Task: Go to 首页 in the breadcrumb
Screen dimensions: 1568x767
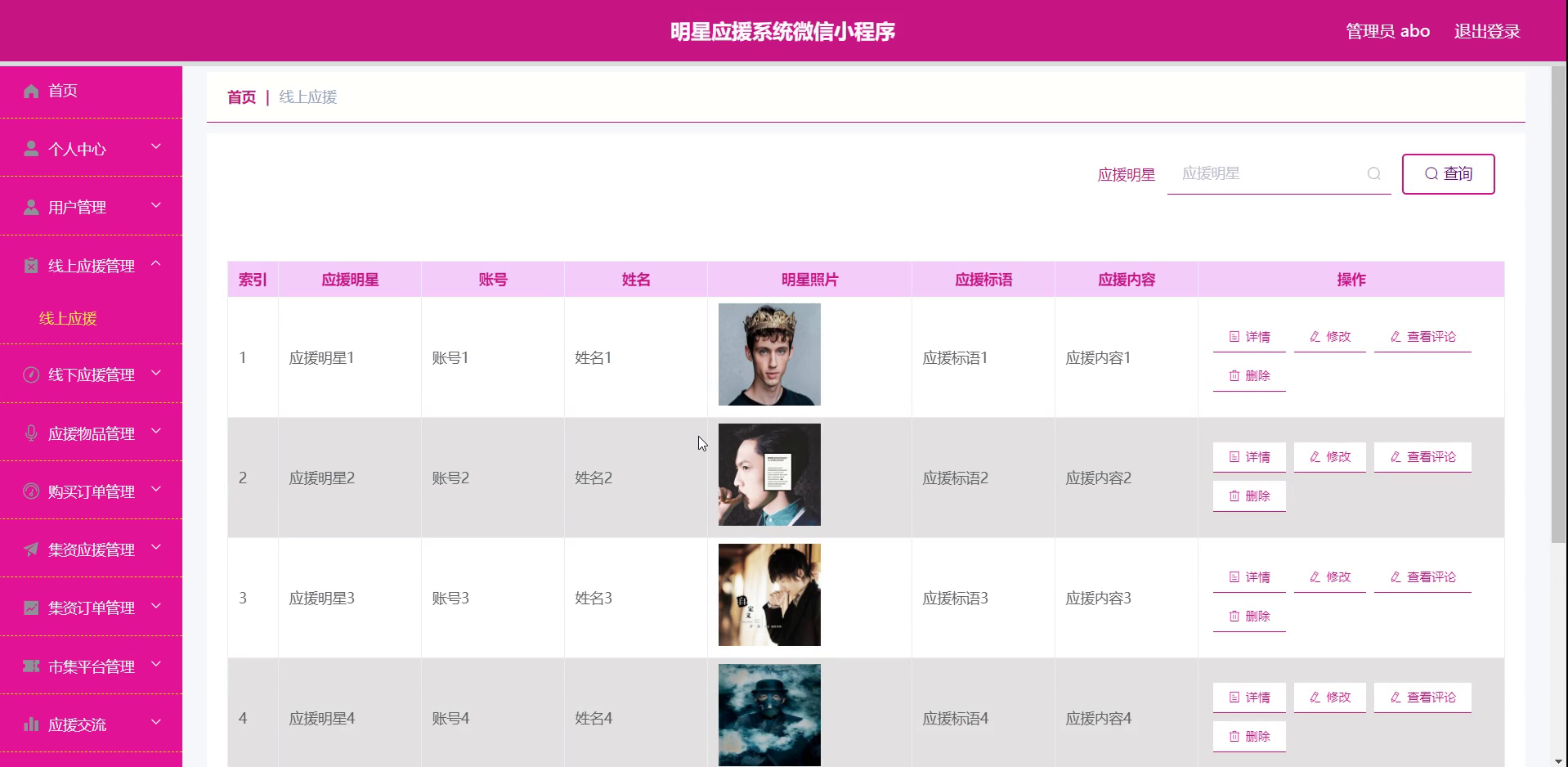Action: click(x=241, y=97)
